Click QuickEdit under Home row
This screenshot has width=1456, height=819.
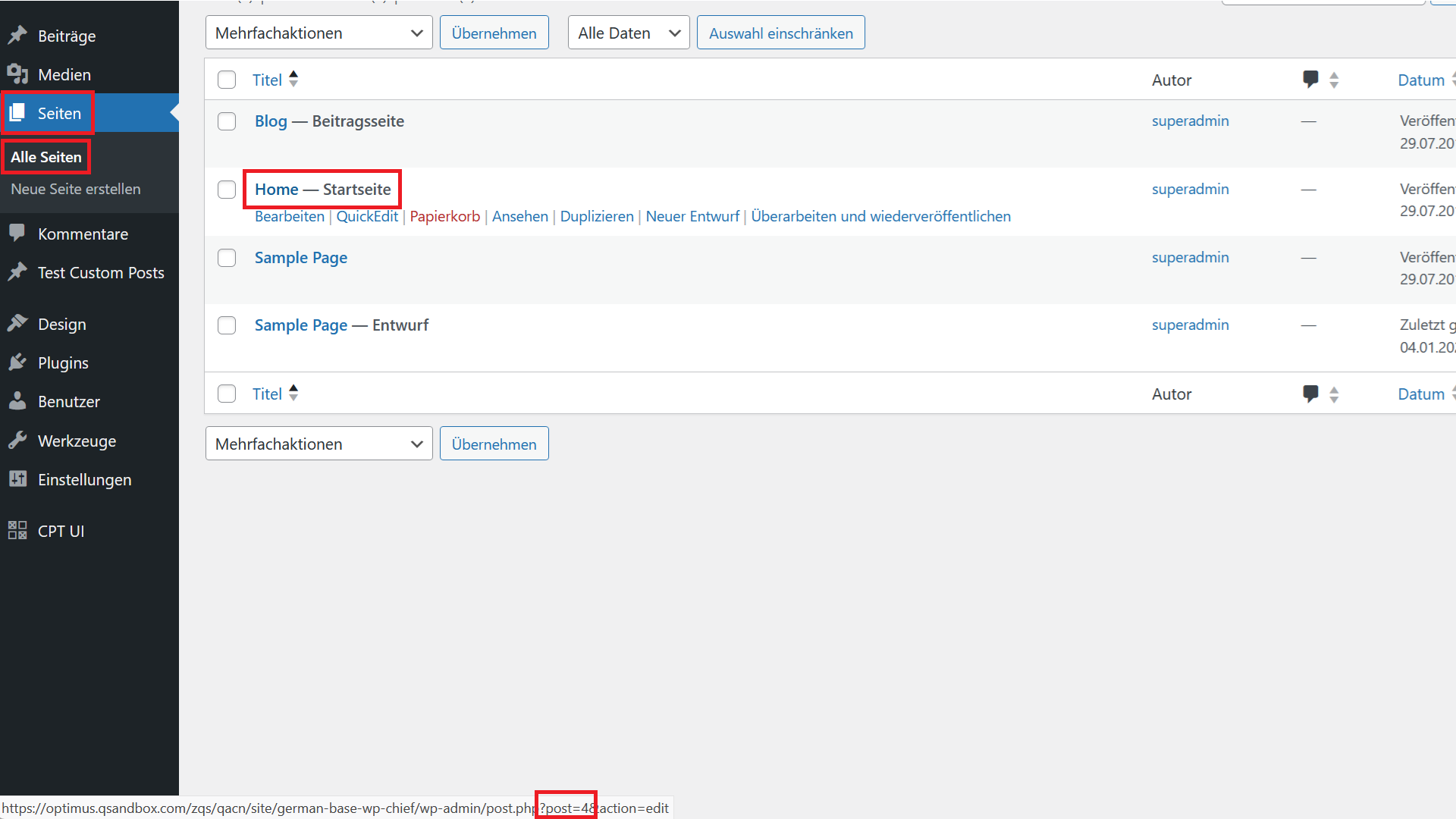367,216
